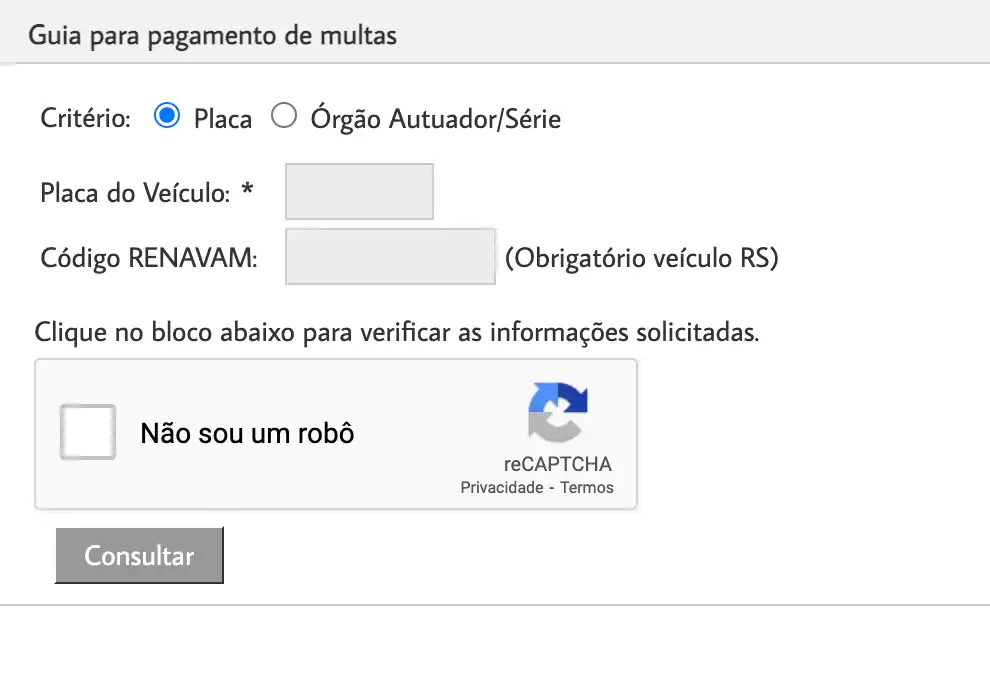Image resolution: width=990 pixels, height=698 pixels.
Task: Click the reCAPTCHA text under the logo
Action: click(558, 464)
